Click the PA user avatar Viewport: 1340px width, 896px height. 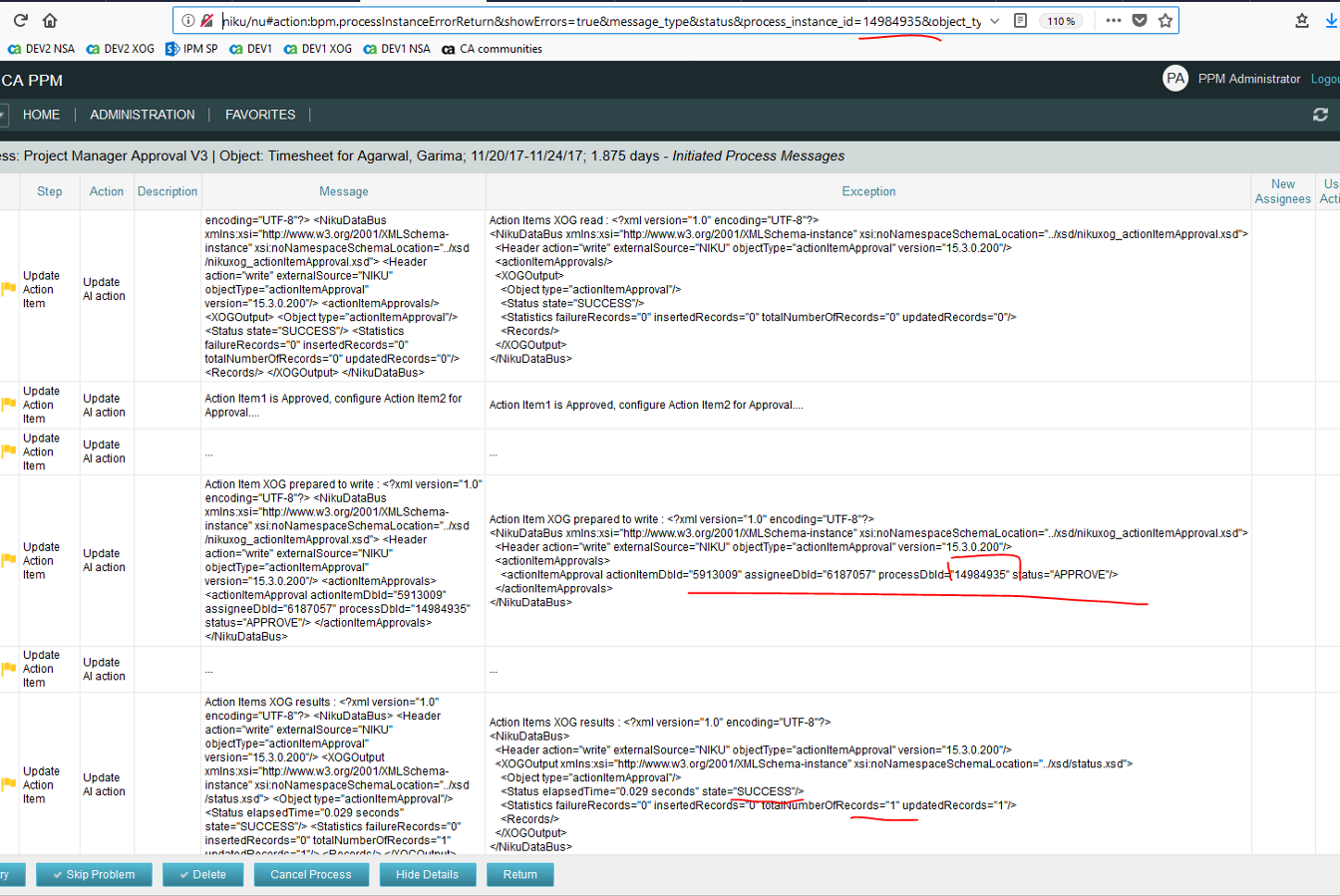coord(1175,79)
